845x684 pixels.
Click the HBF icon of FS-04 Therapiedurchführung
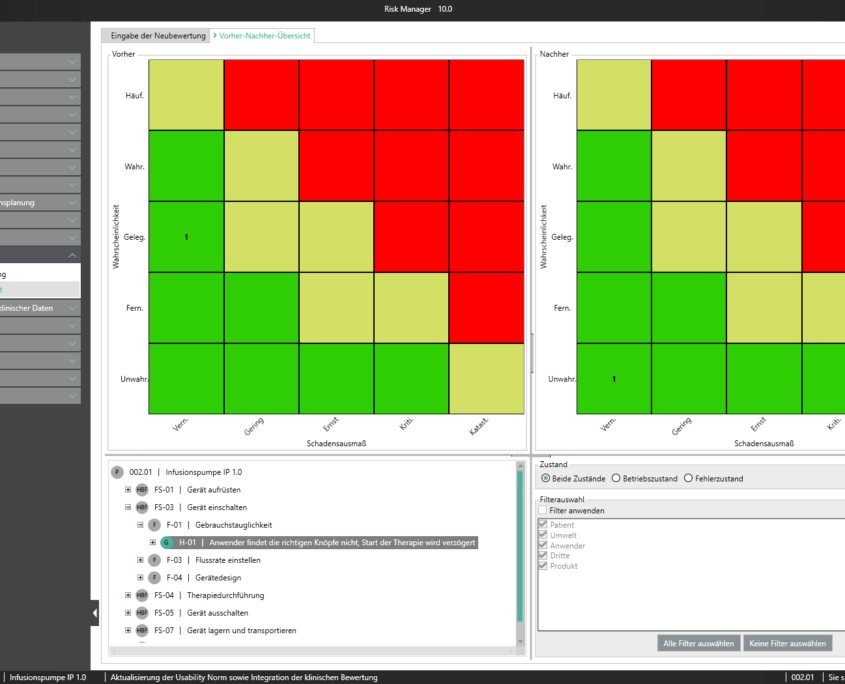coord(141,595)
